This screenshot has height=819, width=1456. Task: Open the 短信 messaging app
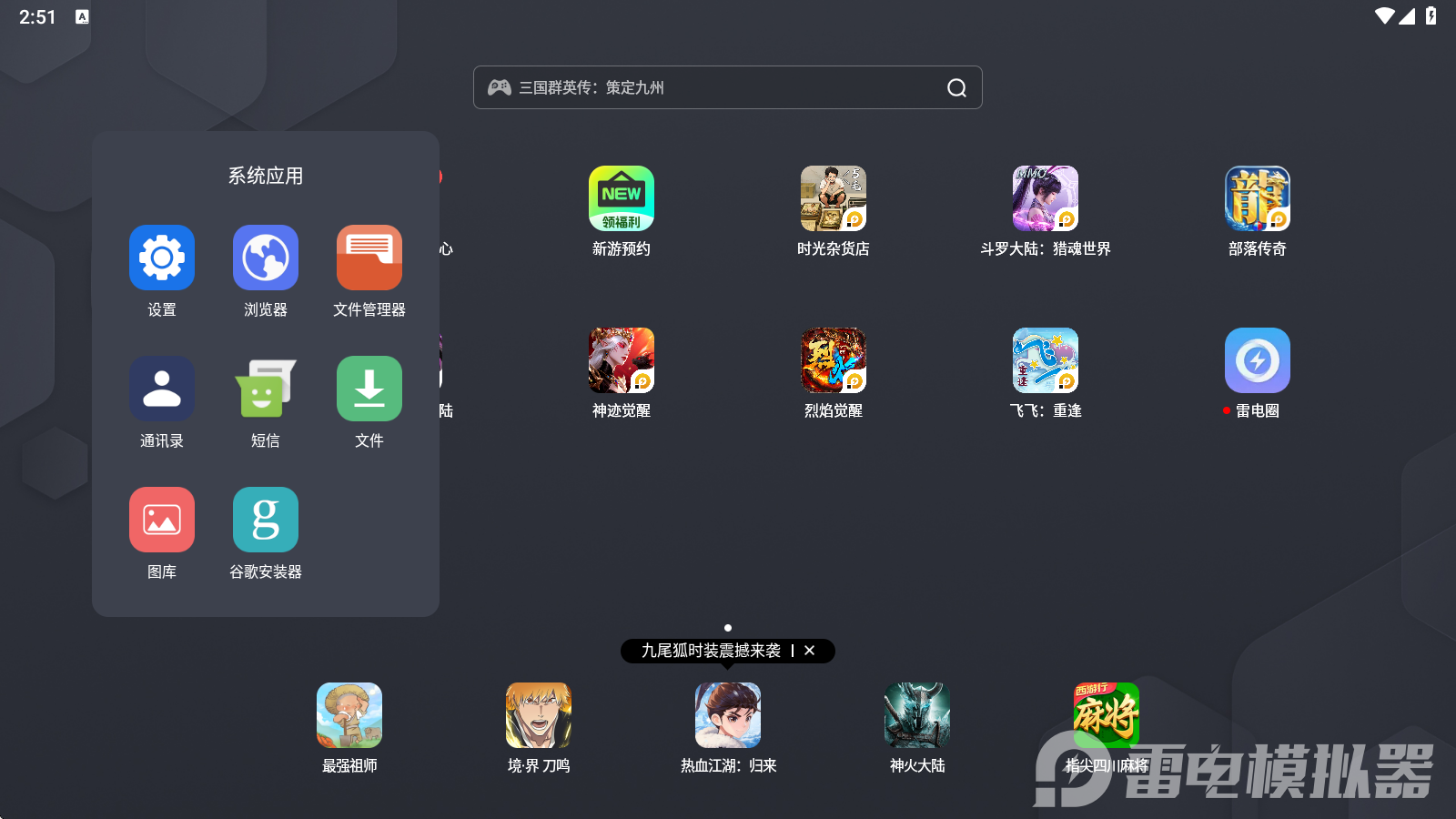point(266,389)
